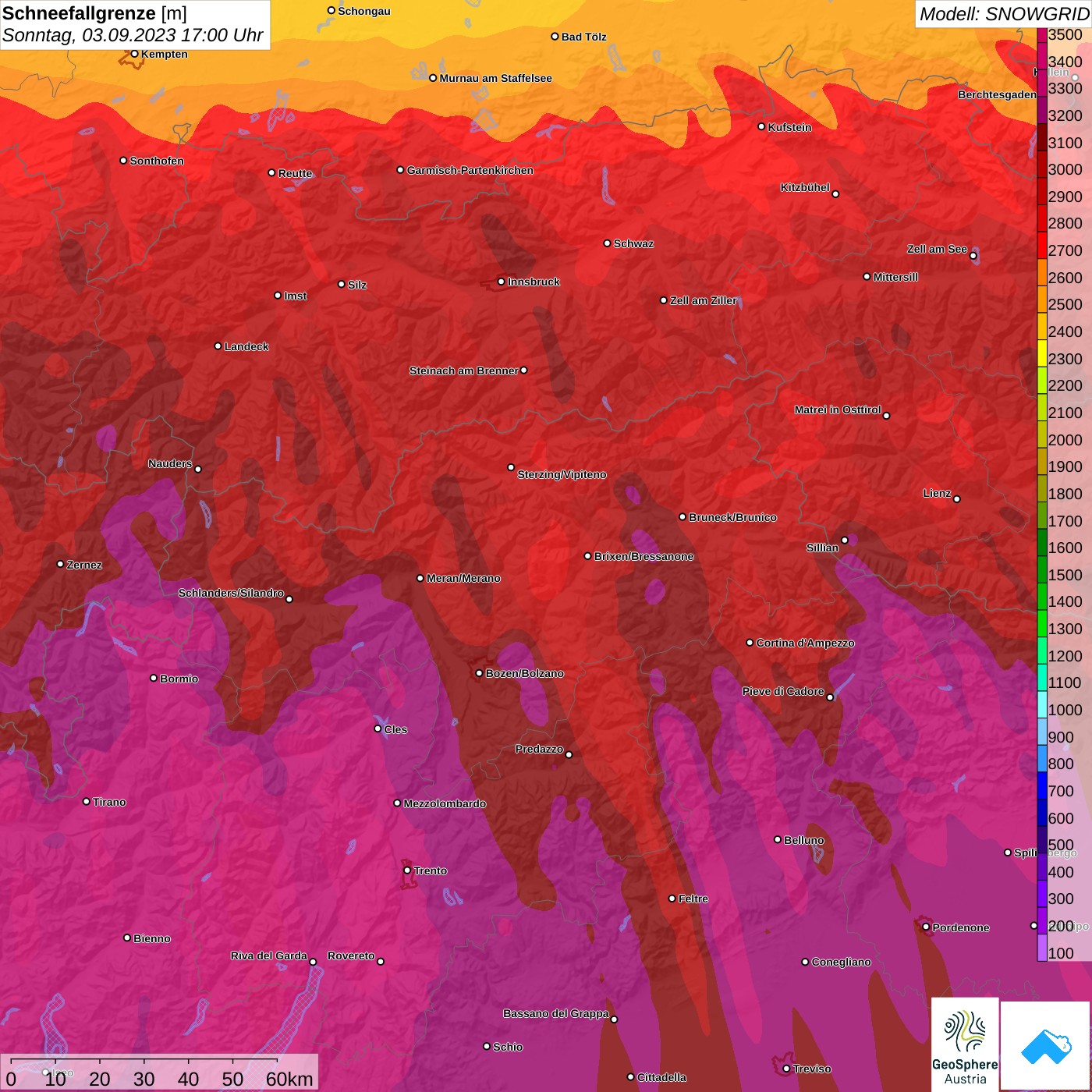Select the Belluno location dot
The width and height of the screenshot is (1092, 1092).
click(778, 840)
